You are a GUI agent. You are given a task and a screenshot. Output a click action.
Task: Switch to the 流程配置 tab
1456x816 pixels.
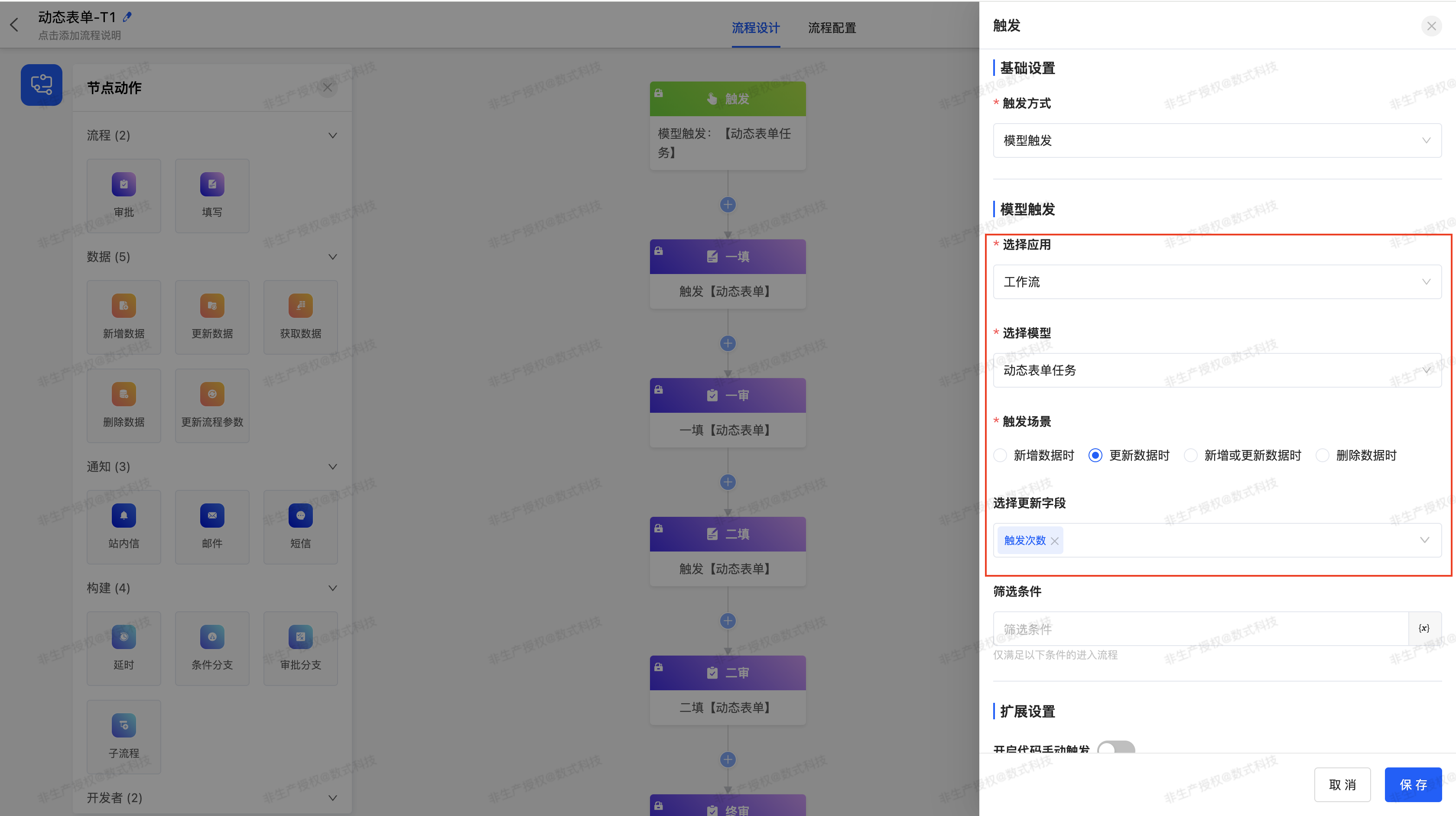(832, 28)
